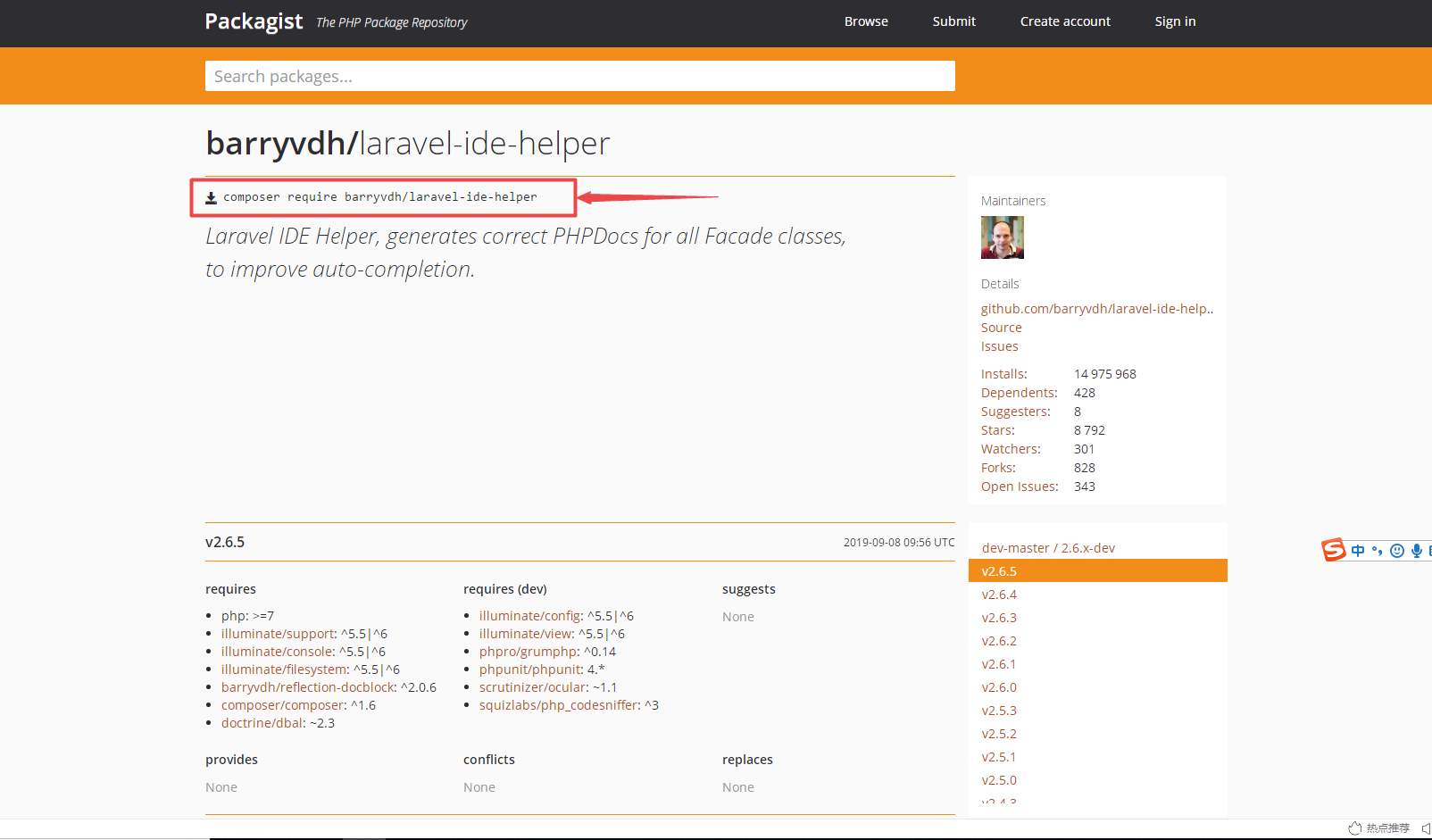
Task: Click the Sogou input method S icon
Action: 1334,550
